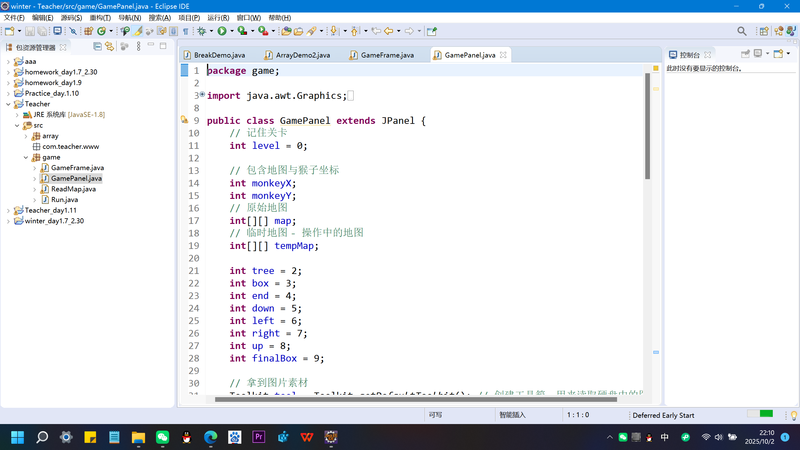Click Collapse All in package explorer
The height and width of the screenshot is (450, 800).
pos(97,47)
